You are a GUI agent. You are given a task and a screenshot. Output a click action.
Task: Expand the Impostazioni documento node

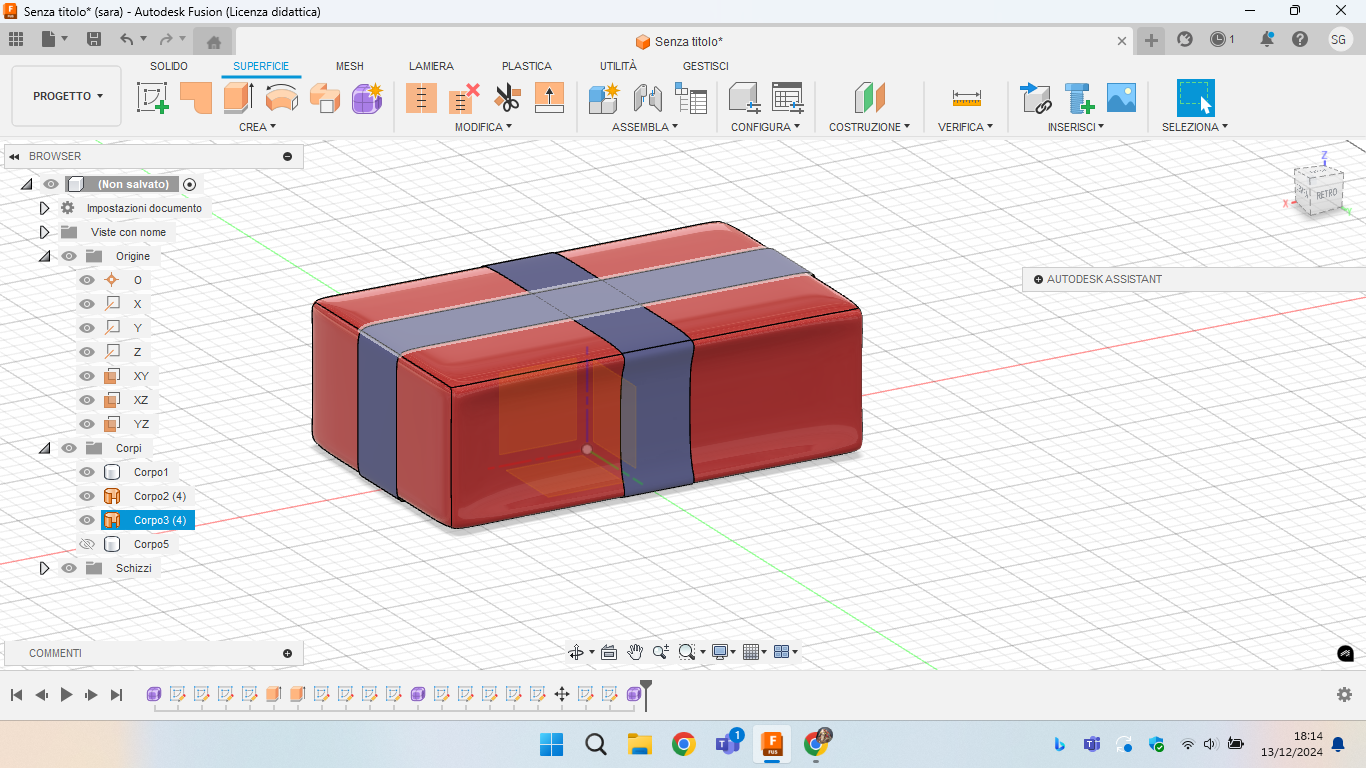tap(44, 208)
